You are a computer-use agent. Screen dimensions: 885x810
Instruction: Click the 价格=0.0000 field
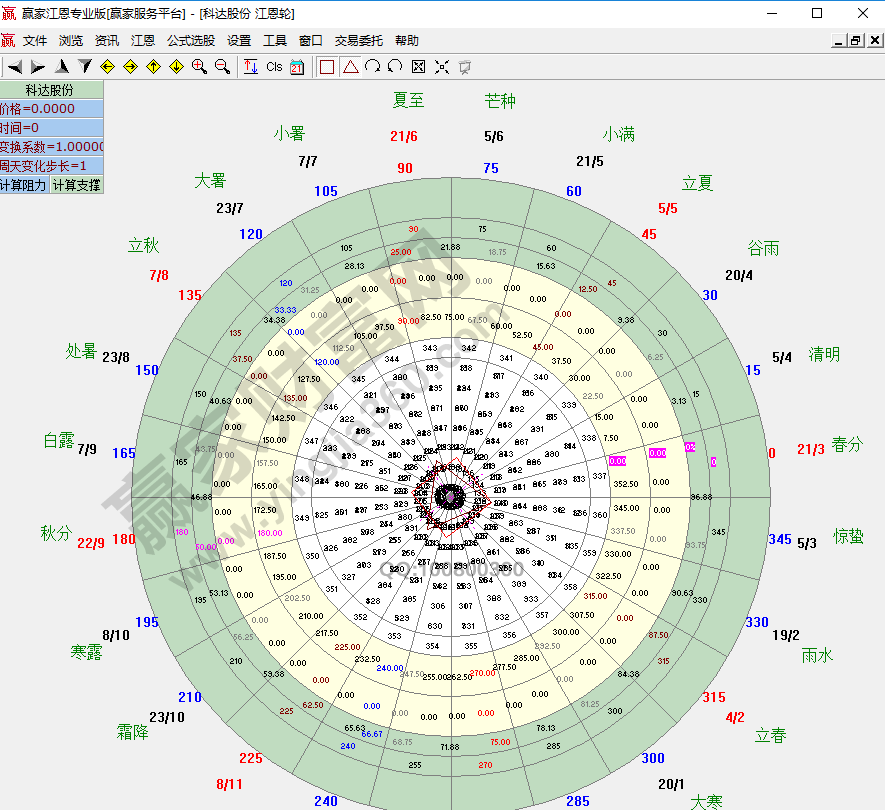pyautogui.click(x=52, y=109)
